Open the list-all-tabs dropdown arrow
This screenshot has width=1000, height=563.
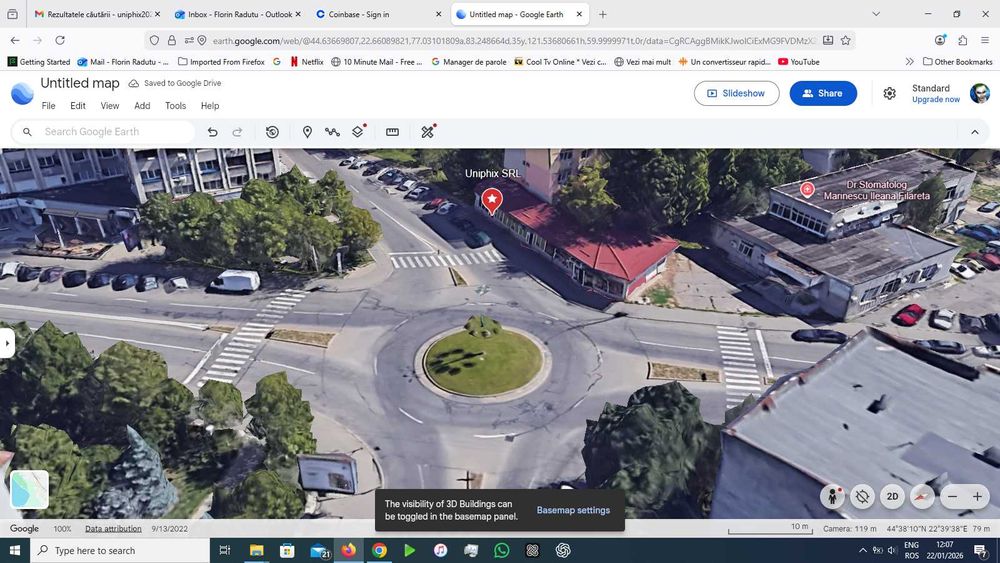876,14
